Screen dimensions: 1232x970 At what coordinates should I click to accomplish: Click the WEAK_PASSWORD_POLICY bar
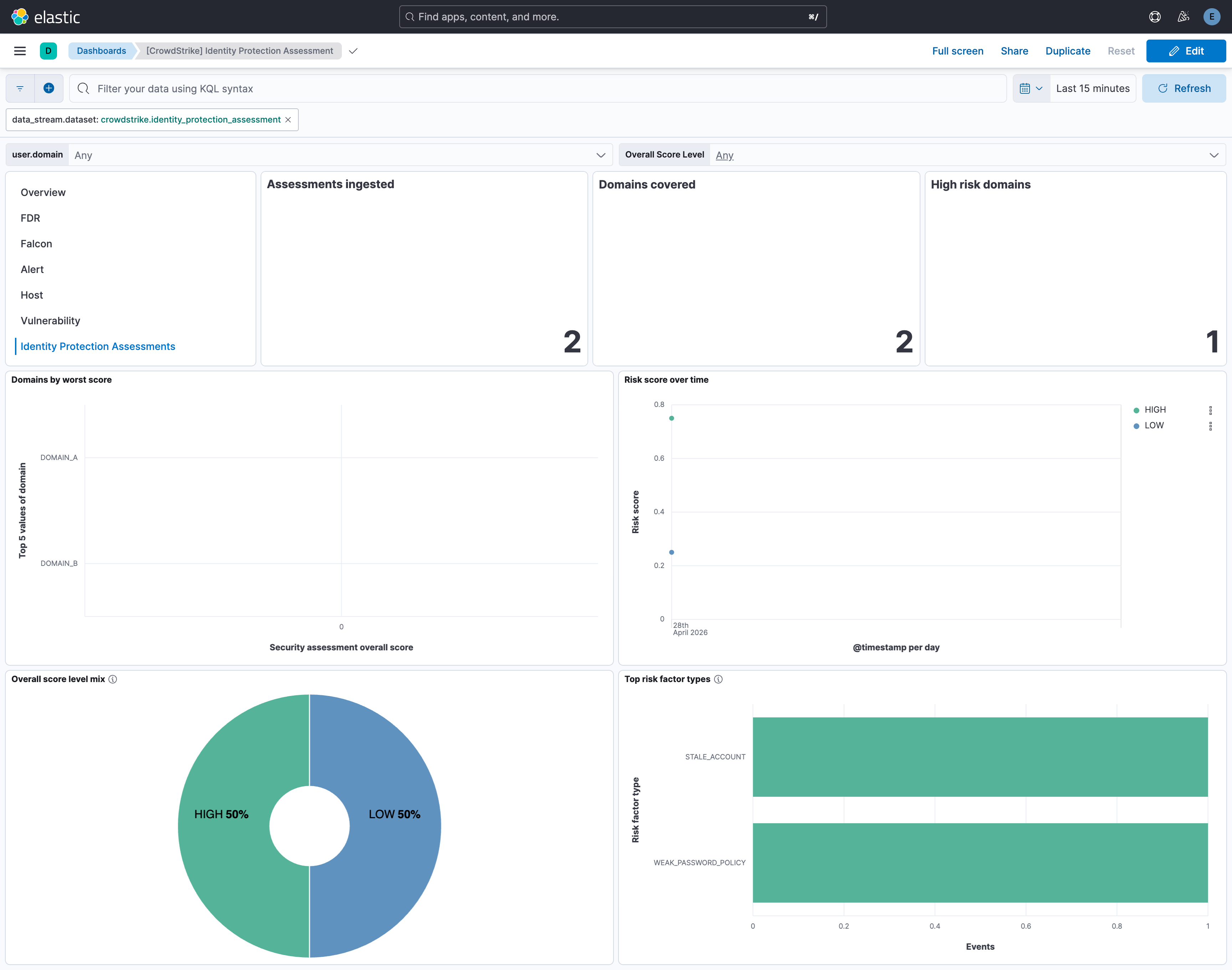click(x=980, y=863)
